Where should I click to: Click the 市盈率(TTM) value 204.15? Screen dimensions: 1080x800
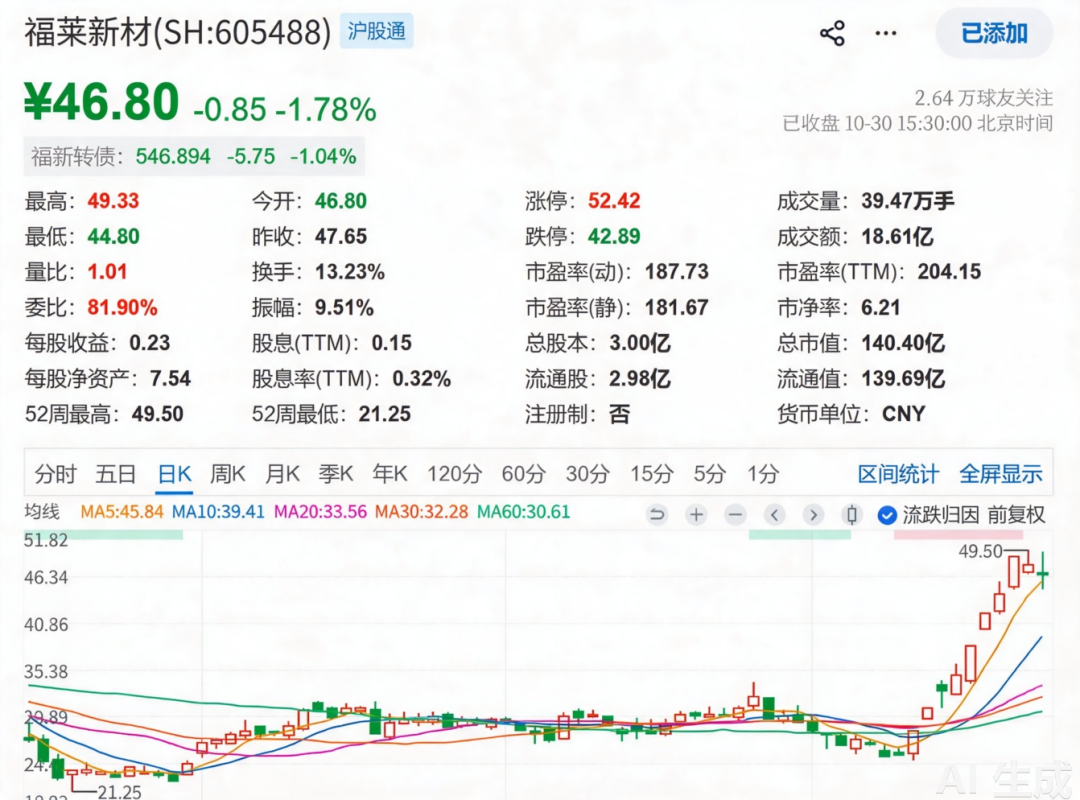pos(949,272)
